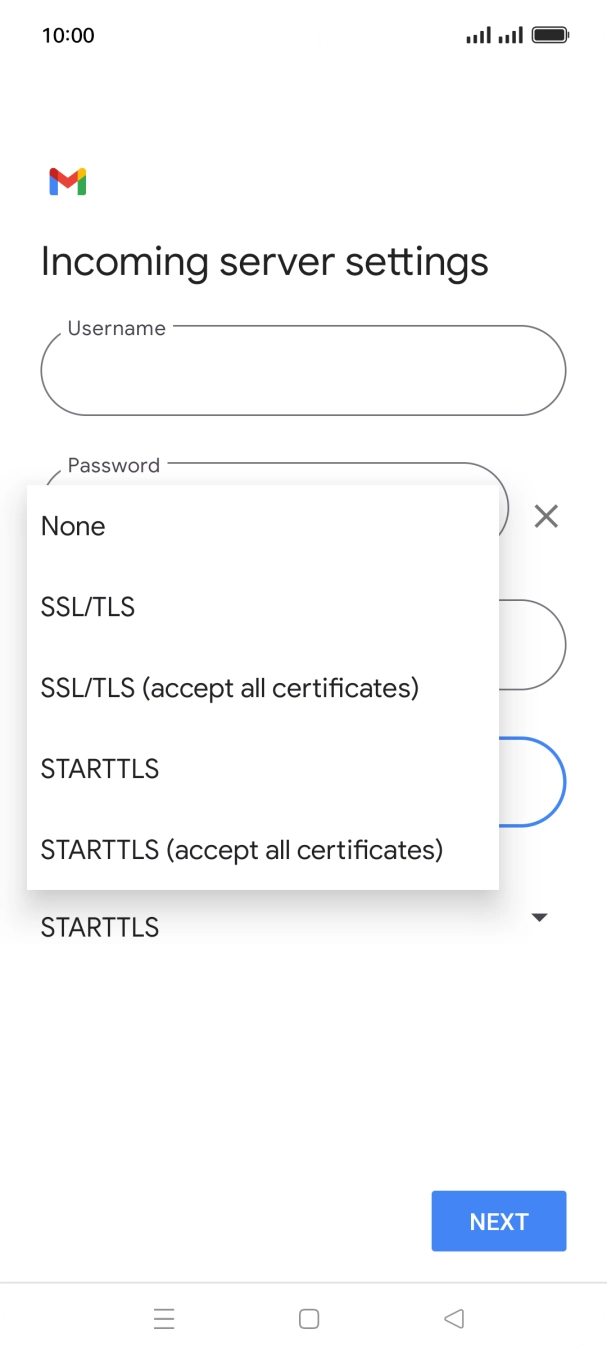Open recent apps from the navigation bar
The width and height of the screenshot is (607, 1356).
164,1319
